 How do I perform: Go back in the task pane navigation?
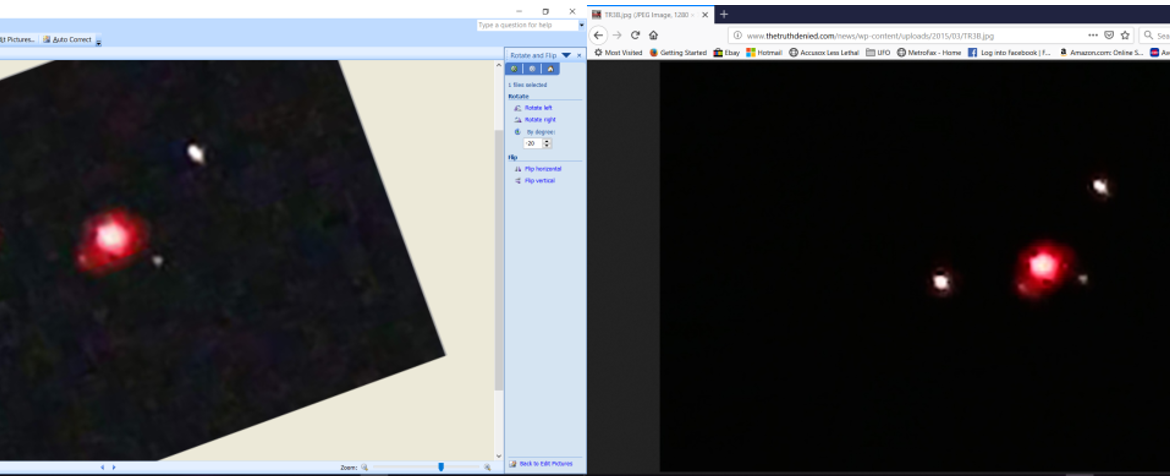[x=514, y=69]
